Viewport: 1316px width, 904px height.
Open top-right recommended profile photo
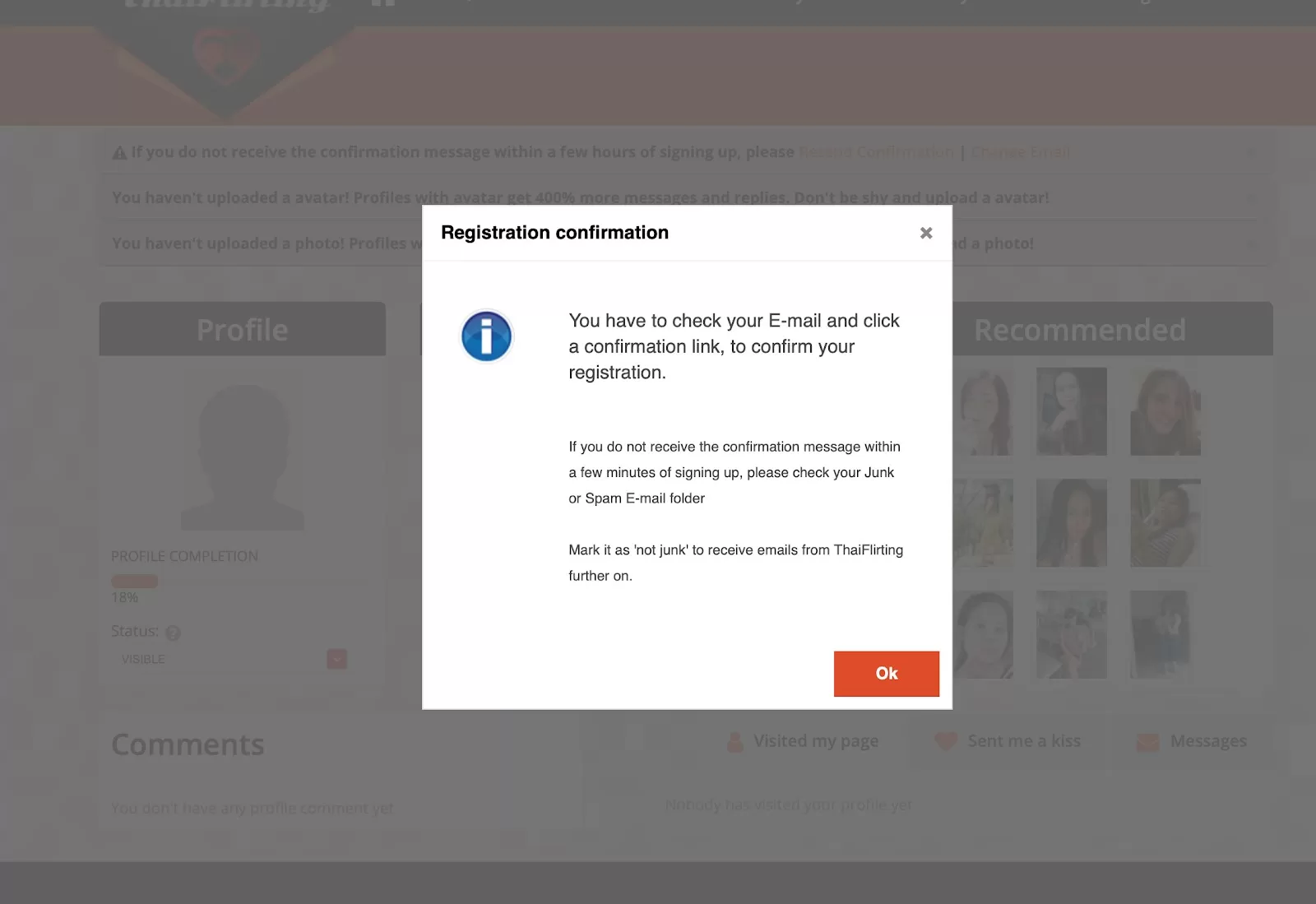click(x=1165, y=411)
